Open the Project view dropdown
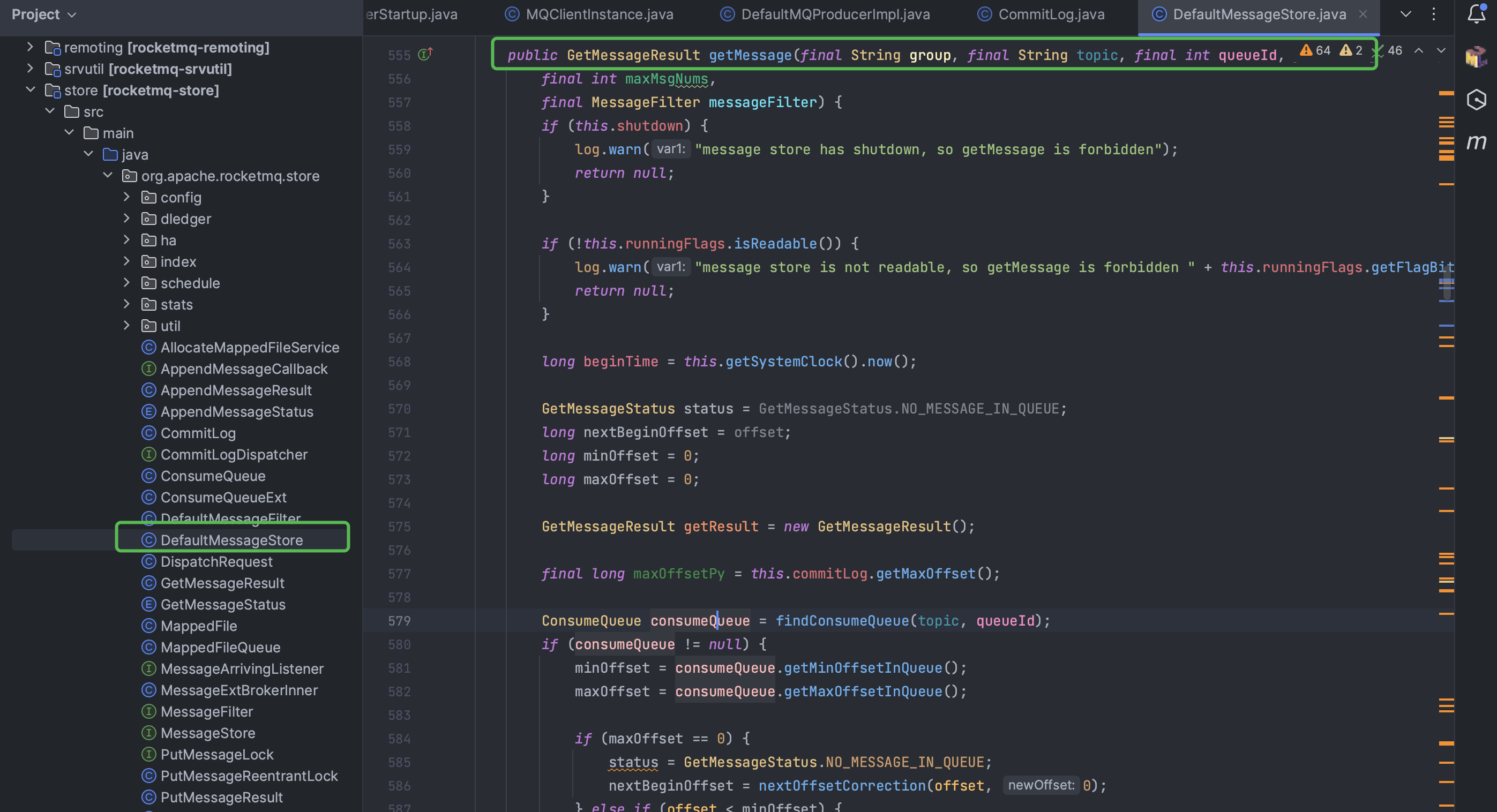 [x=44, y=14]
